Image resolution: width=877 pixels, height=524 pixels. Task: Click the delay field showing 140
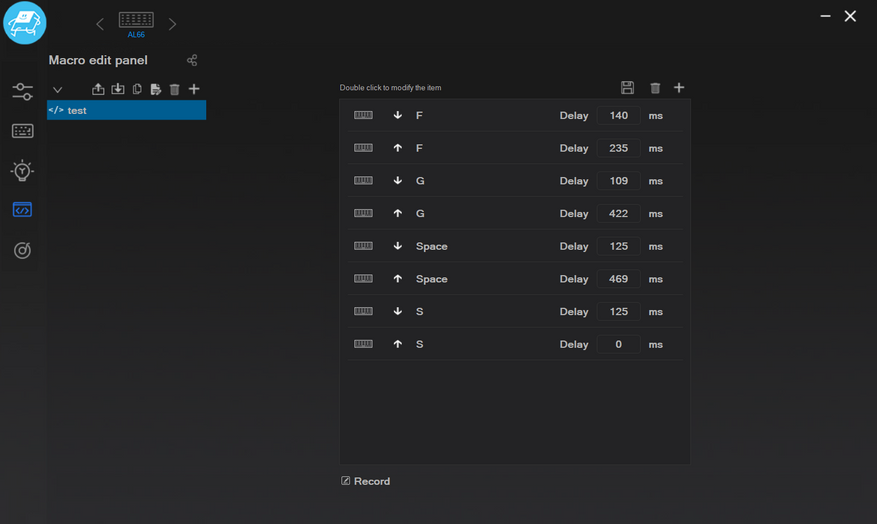pos(619,115)
